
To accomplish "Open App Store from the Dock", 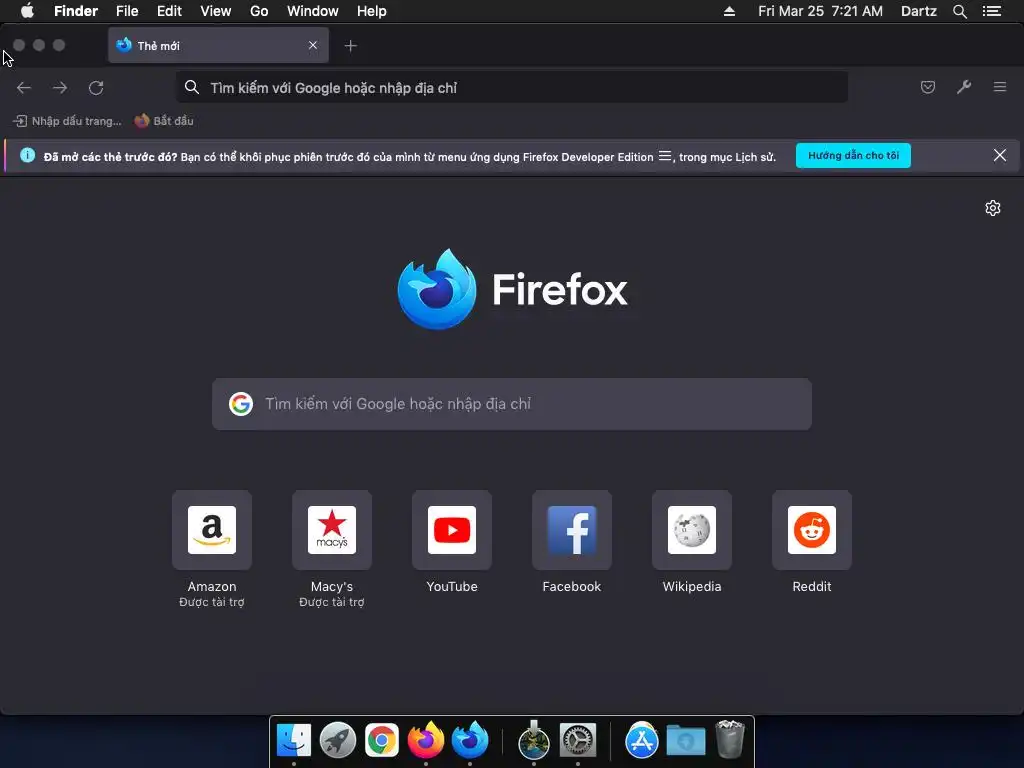I will tap(642, 740).
